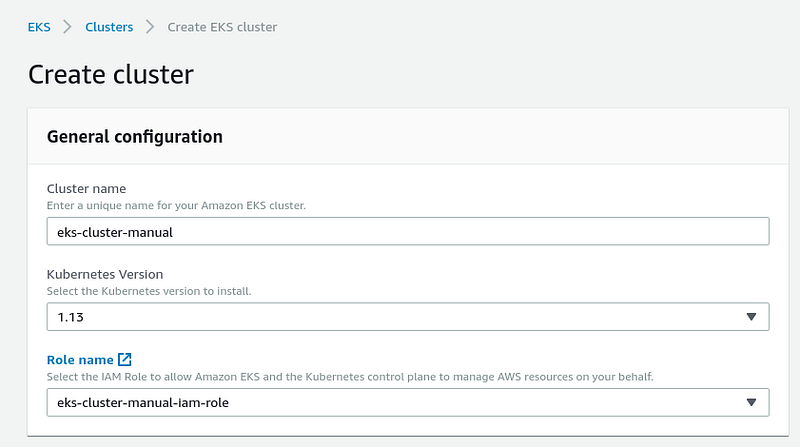Click the breadcrumb chevron after Clusters
Viewport: 800px width, 447px height.
150,27
